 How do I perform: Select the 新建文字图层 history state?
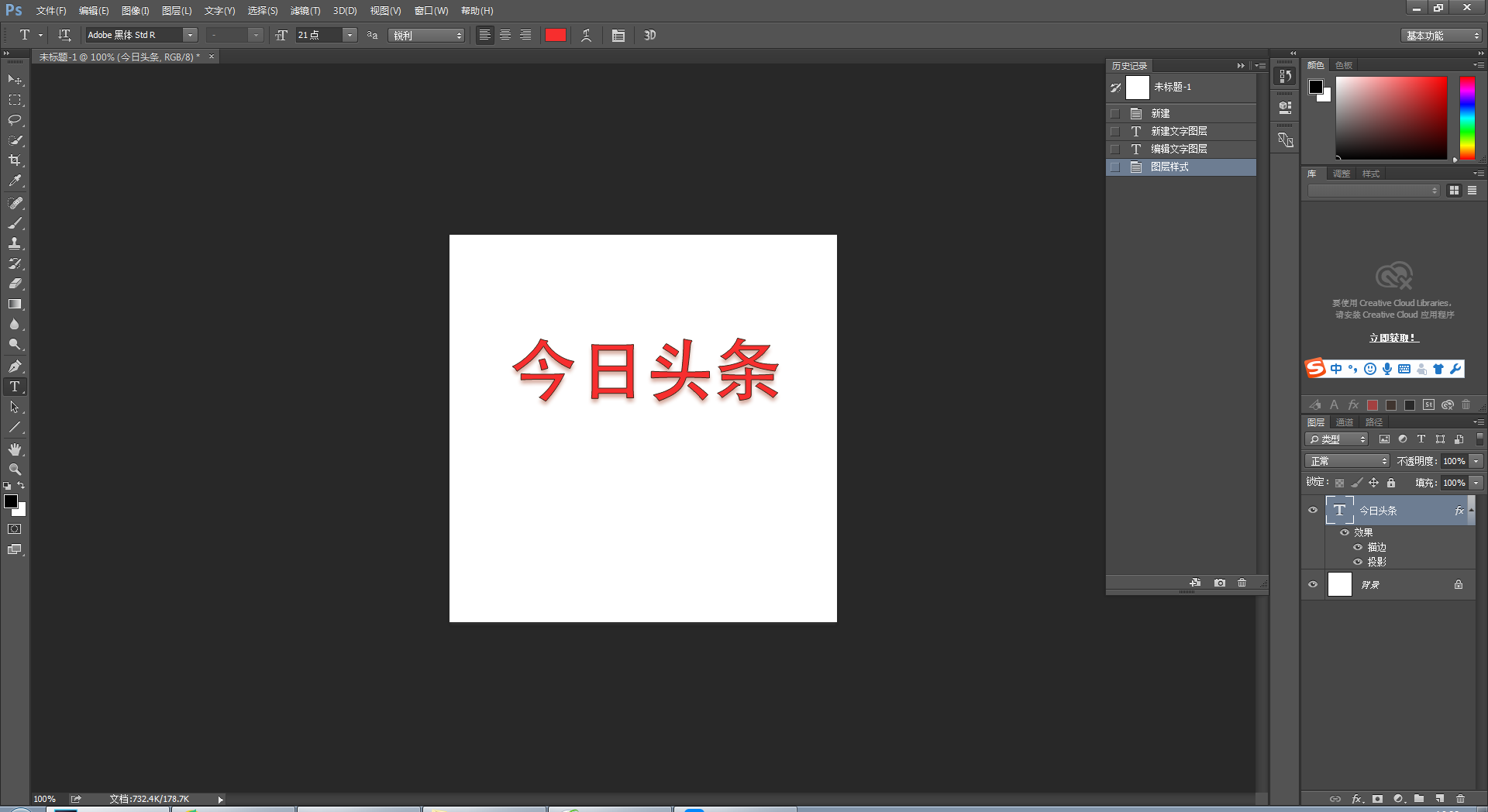(x=1181, y=131)
